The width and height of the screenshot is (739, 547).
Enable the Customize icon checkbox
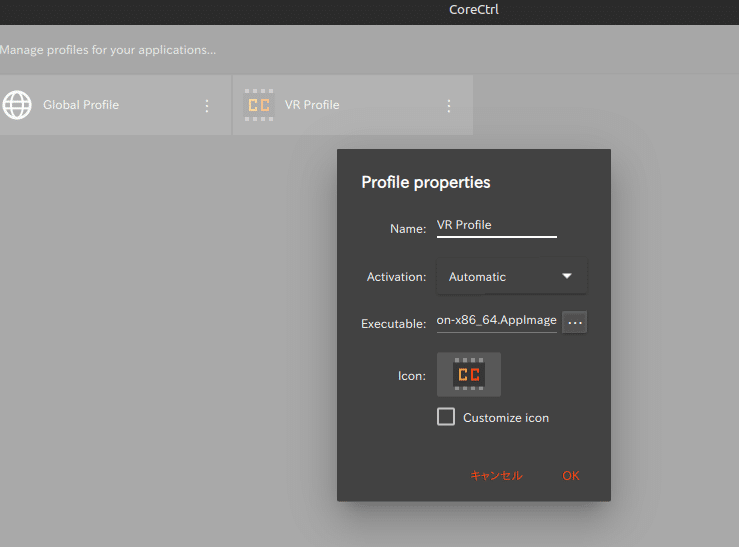click(x=445, y=416)
